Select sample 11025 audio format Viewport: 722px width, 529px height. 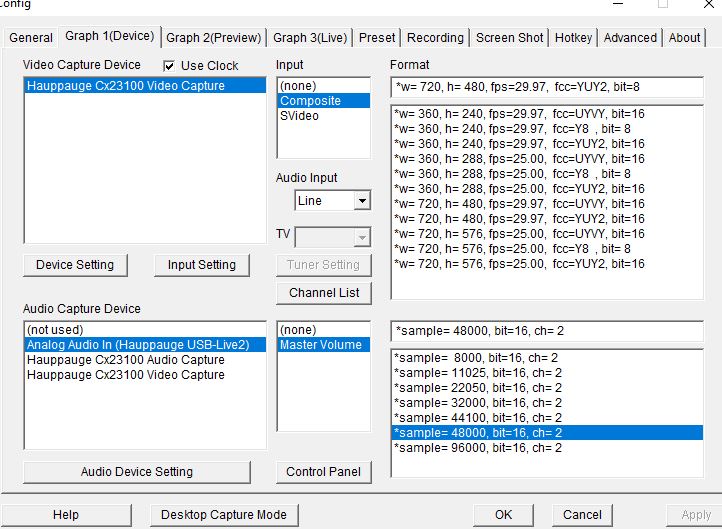[547, 373]
